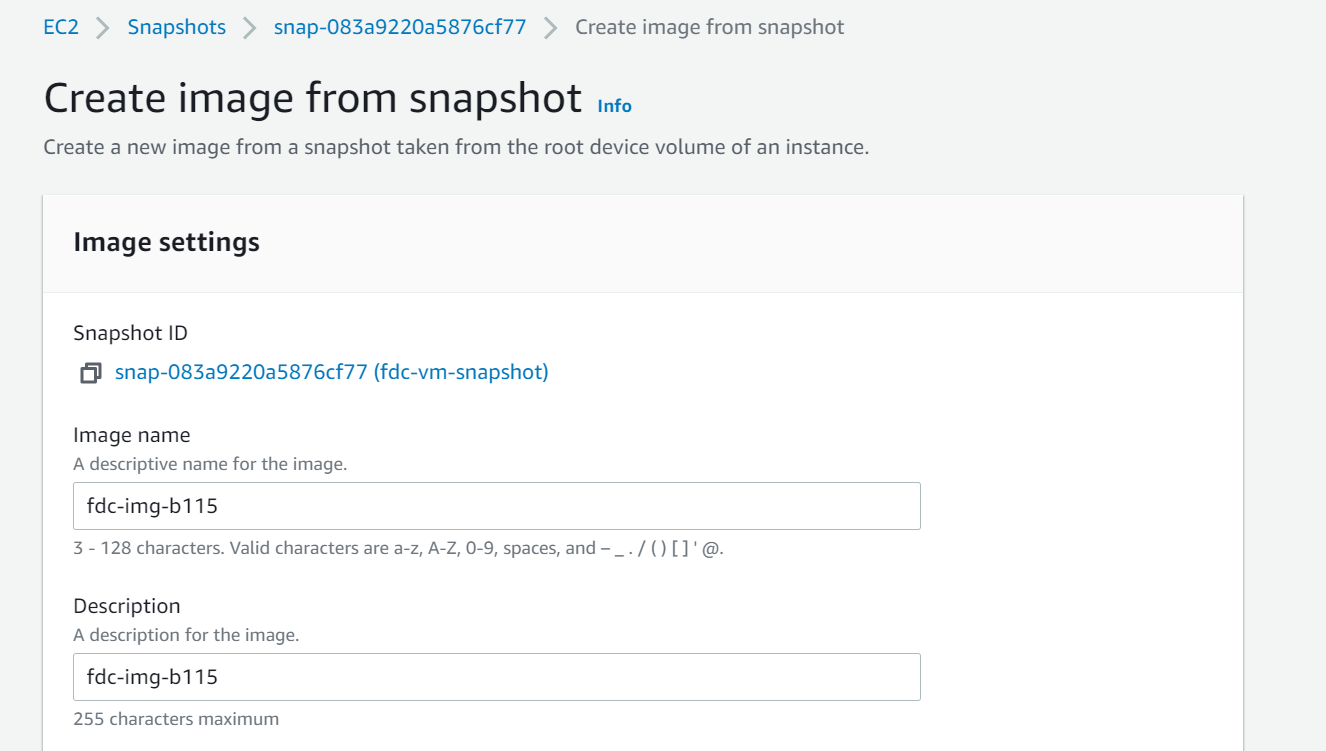Copy the snapshot ID using the copy icon
Viewport: 1326px width, 751px height.
(91, 373)
